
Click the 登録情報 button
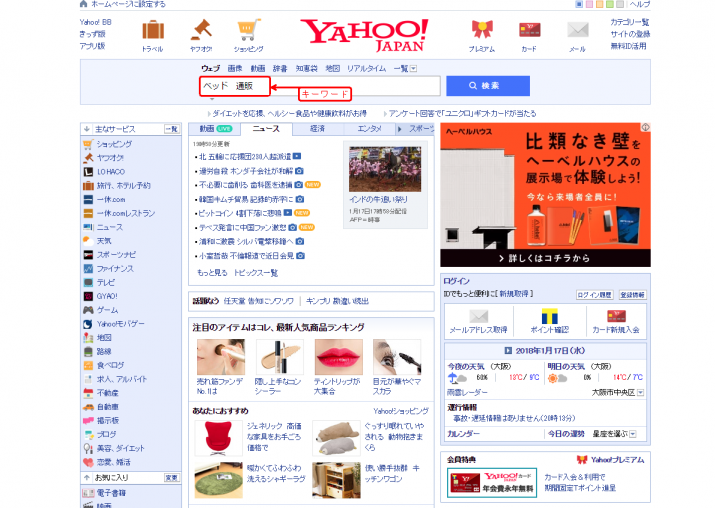pos(632,295)
